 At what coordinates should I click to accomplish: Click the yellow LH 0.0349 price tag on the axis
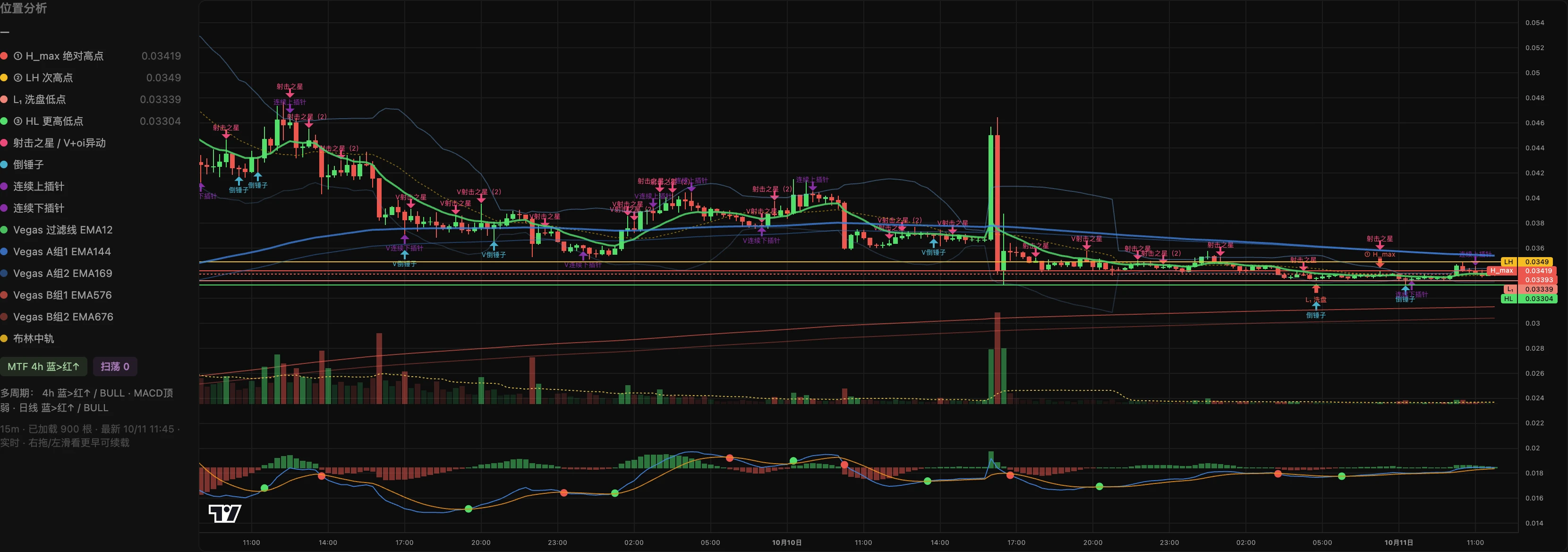tap(1526, 262)
